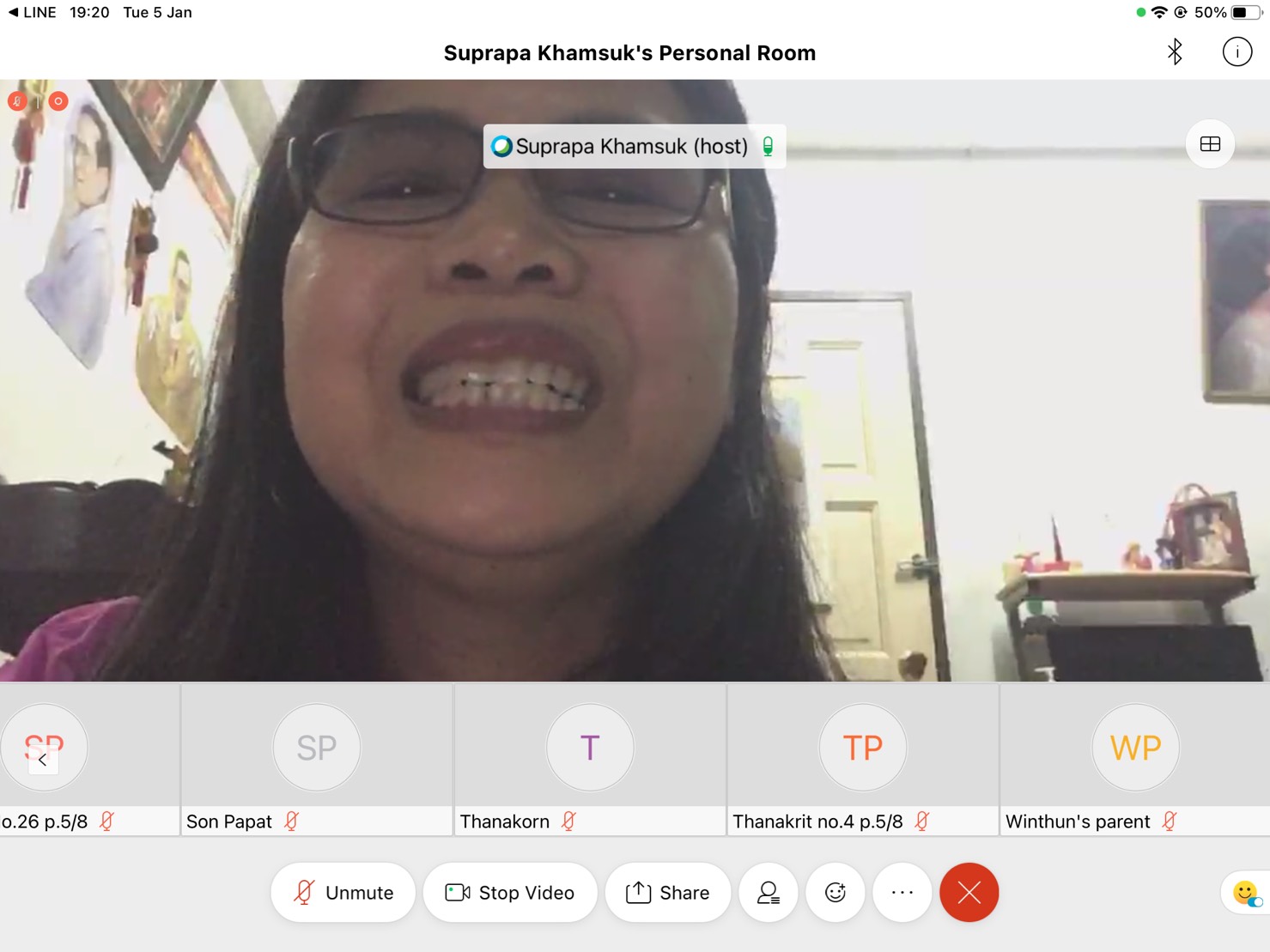
Task: Open meeting info icon
Action: [x=1237, y=52]
